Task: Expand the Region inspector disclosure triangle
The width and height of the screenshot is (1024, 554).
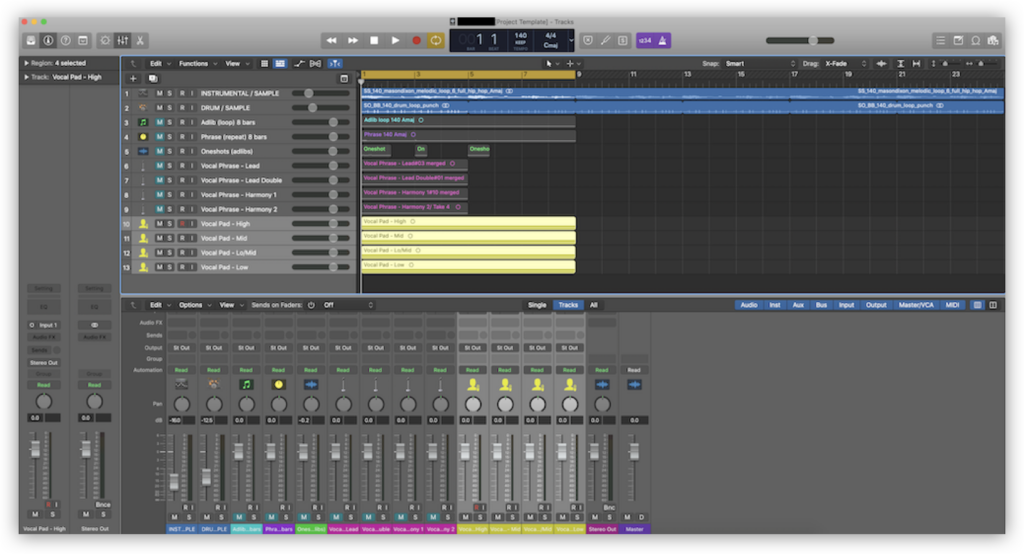Action: pyautogui.click(x=26, y=63)
